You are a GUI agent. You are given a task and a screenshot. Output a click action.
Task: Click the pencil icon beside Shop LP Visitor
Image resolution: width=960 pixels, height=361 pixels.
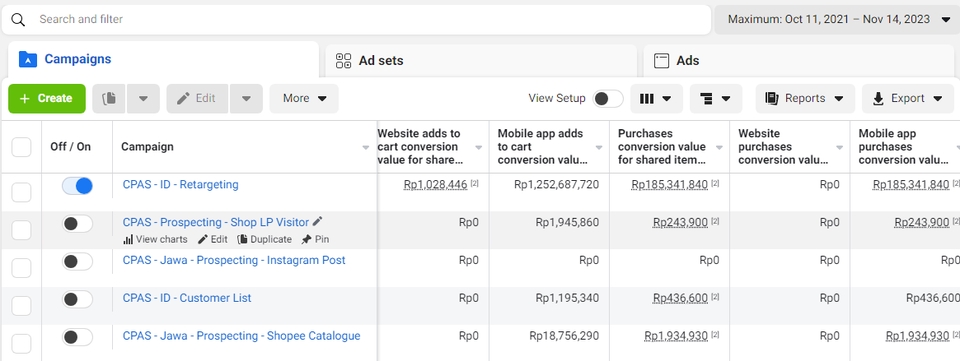(317, 221)
